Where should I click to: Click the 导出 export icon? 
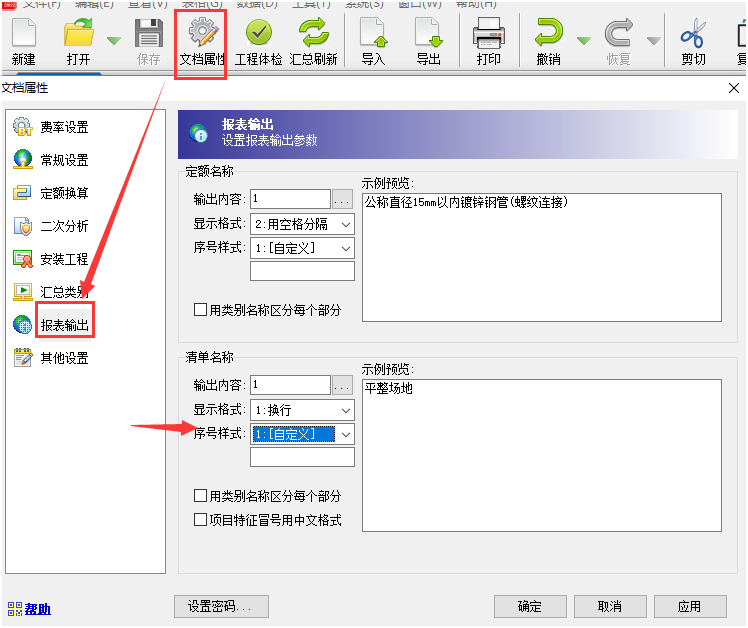428,36
